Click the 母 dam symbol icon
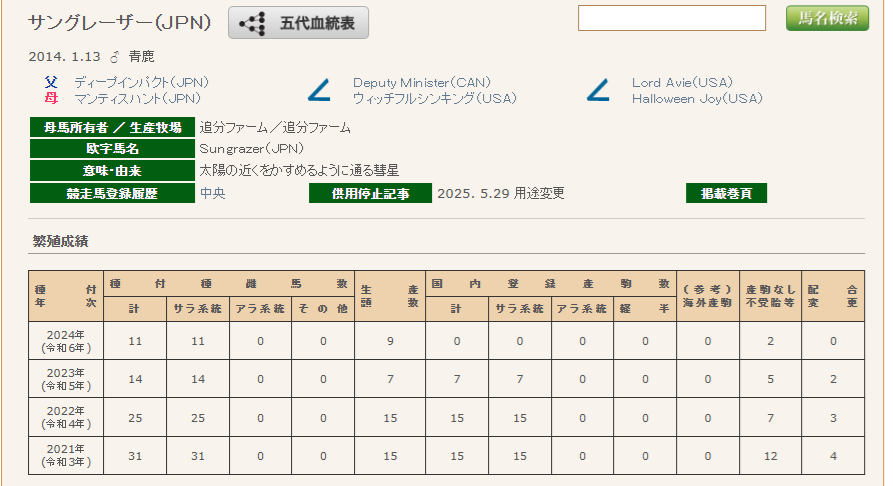893x486 pixels. pyautogui.click(x=51, y=98)
